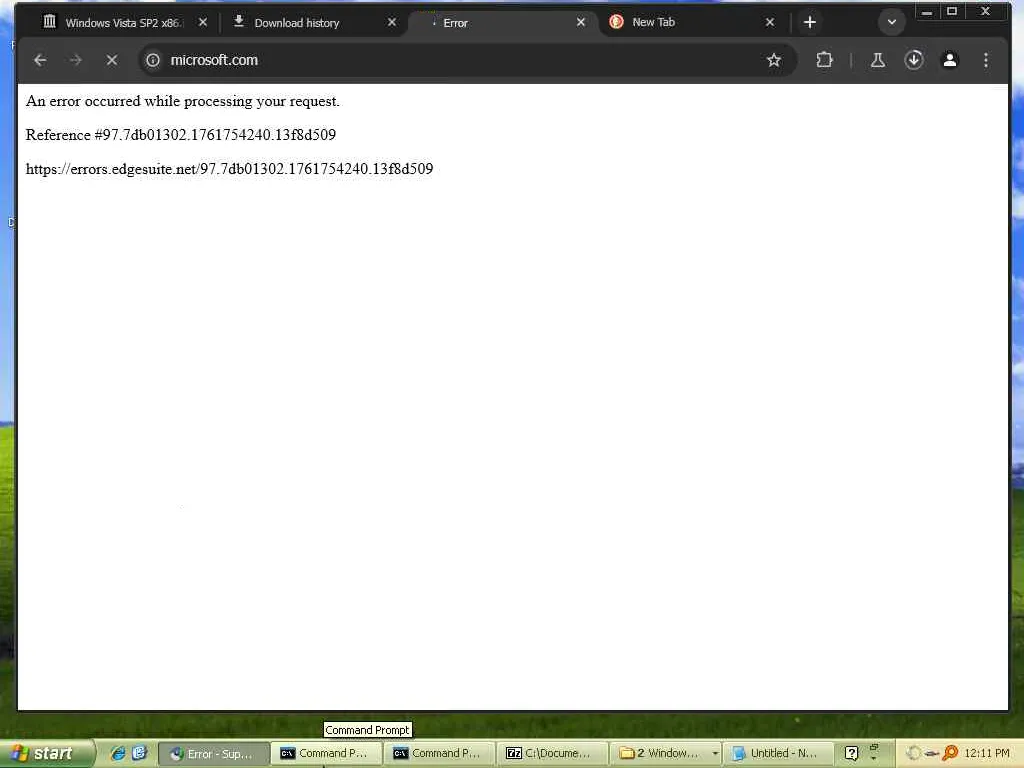
Task: Select Error - Sup... taskbar button
Action: click(214, 754)
